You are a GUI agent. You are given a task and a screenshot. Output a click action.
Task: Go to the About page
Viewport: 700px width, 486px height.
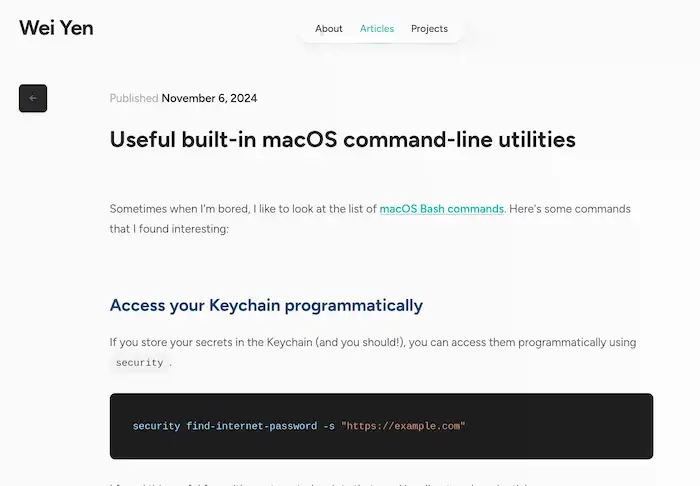click(x=329, y=29)
